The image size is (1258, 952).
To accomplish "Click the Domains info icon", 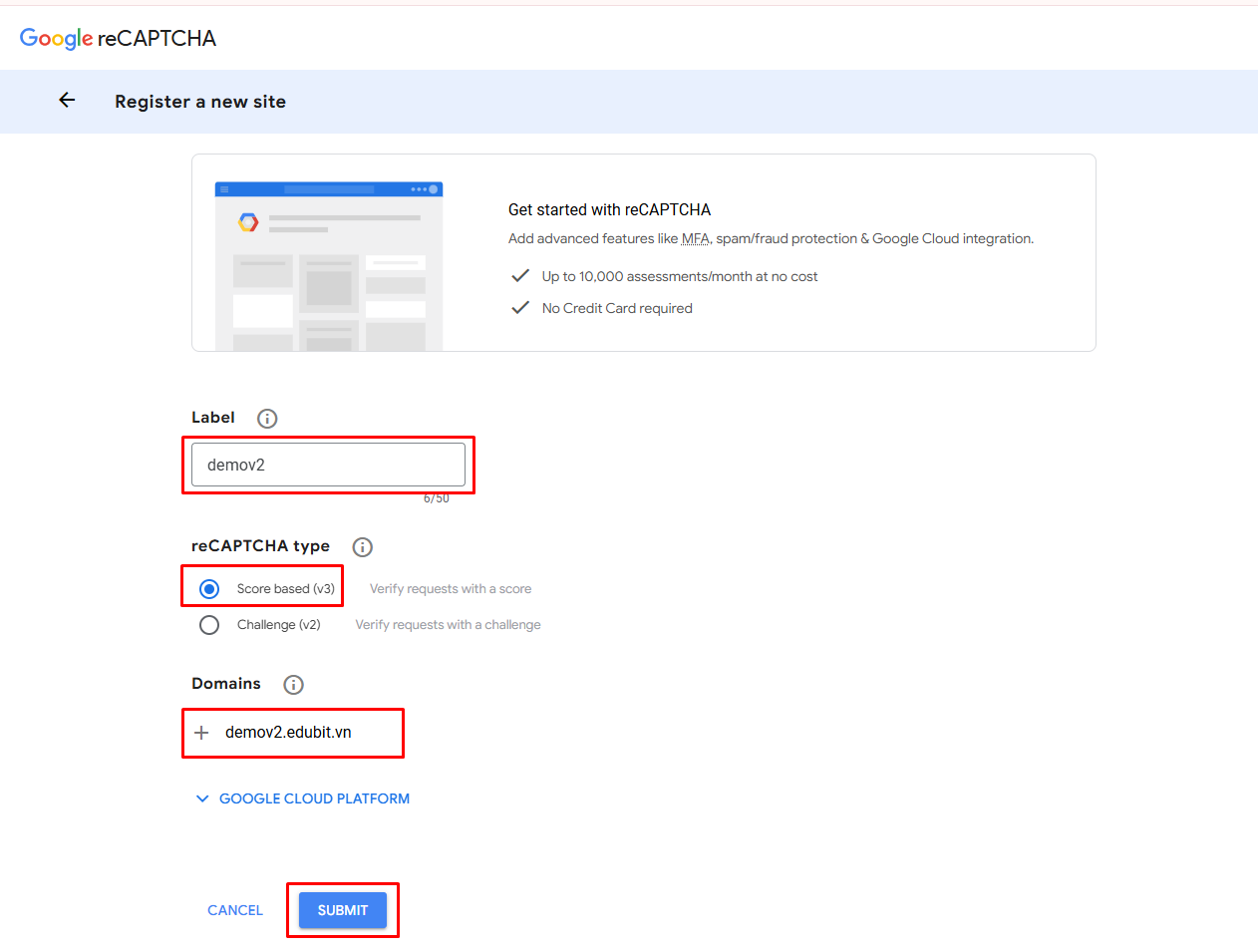I will pyautogui.click(x=293, y=685).
